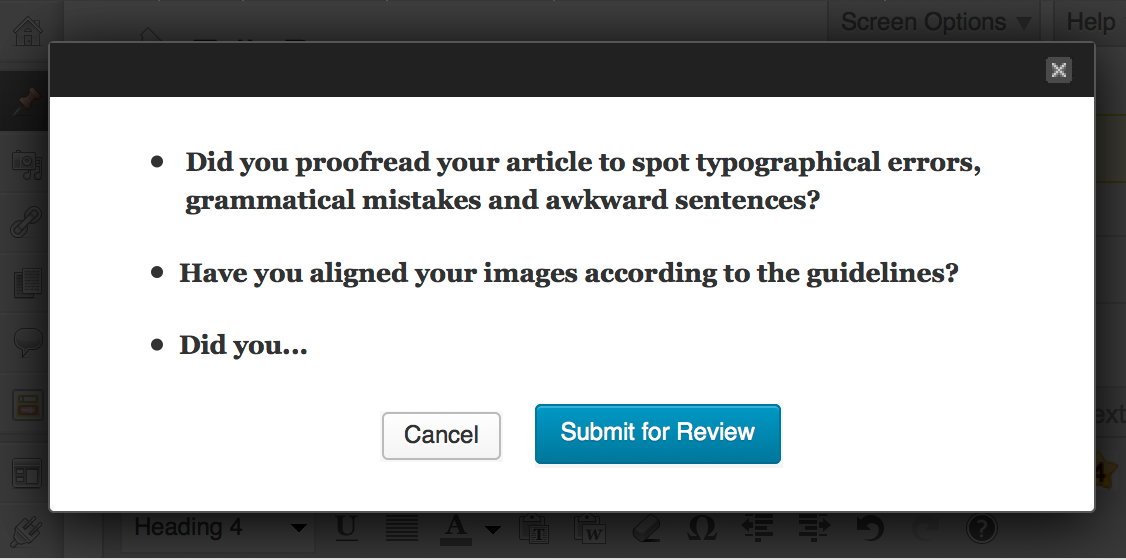The image size is (1126, 560).
Task: Apply the text color A swatch
Action: pos(455,529)
